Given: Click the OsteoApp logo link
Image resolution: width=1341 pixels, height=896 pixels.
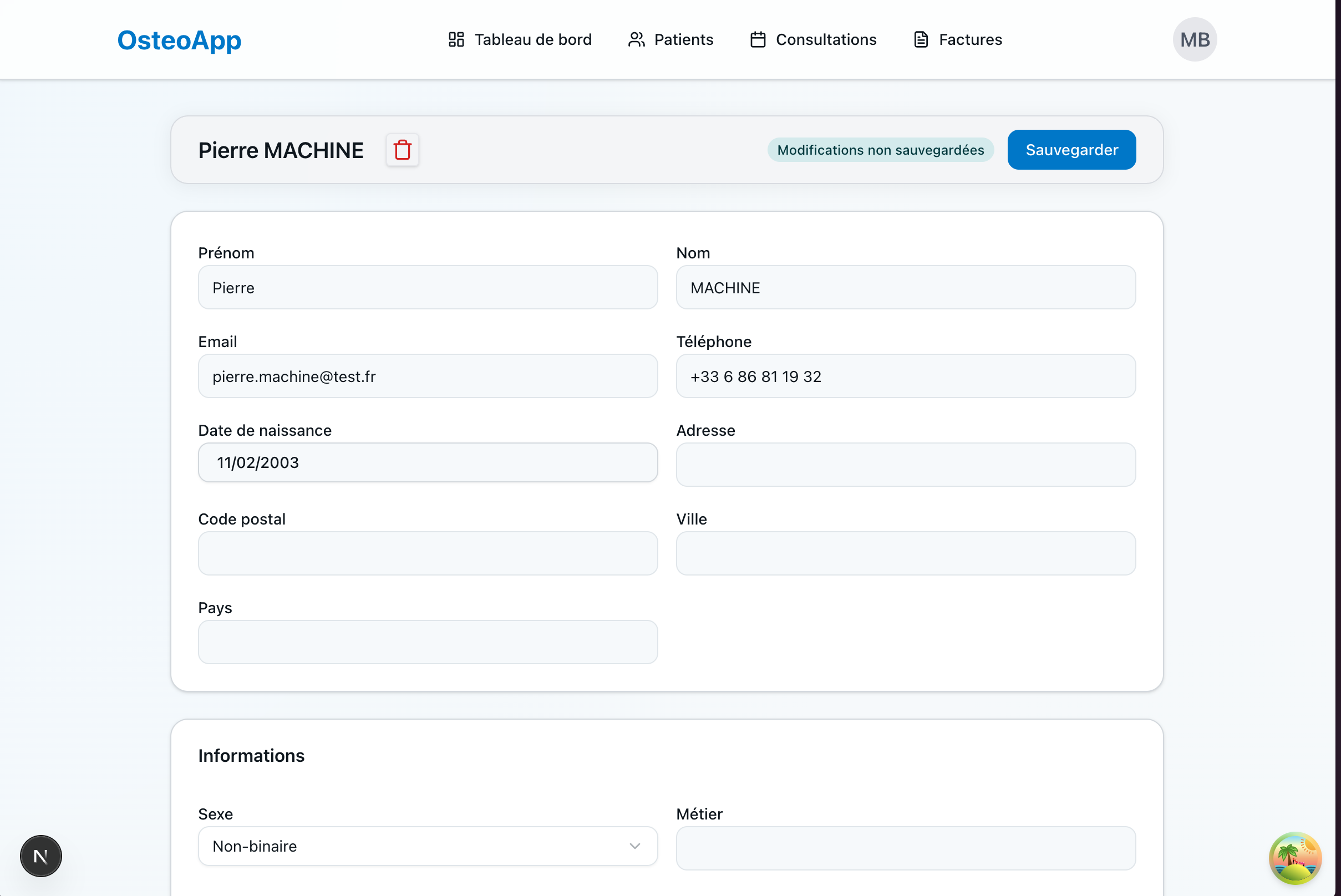Looking at the screenshot, I should (x=179, y=40).
